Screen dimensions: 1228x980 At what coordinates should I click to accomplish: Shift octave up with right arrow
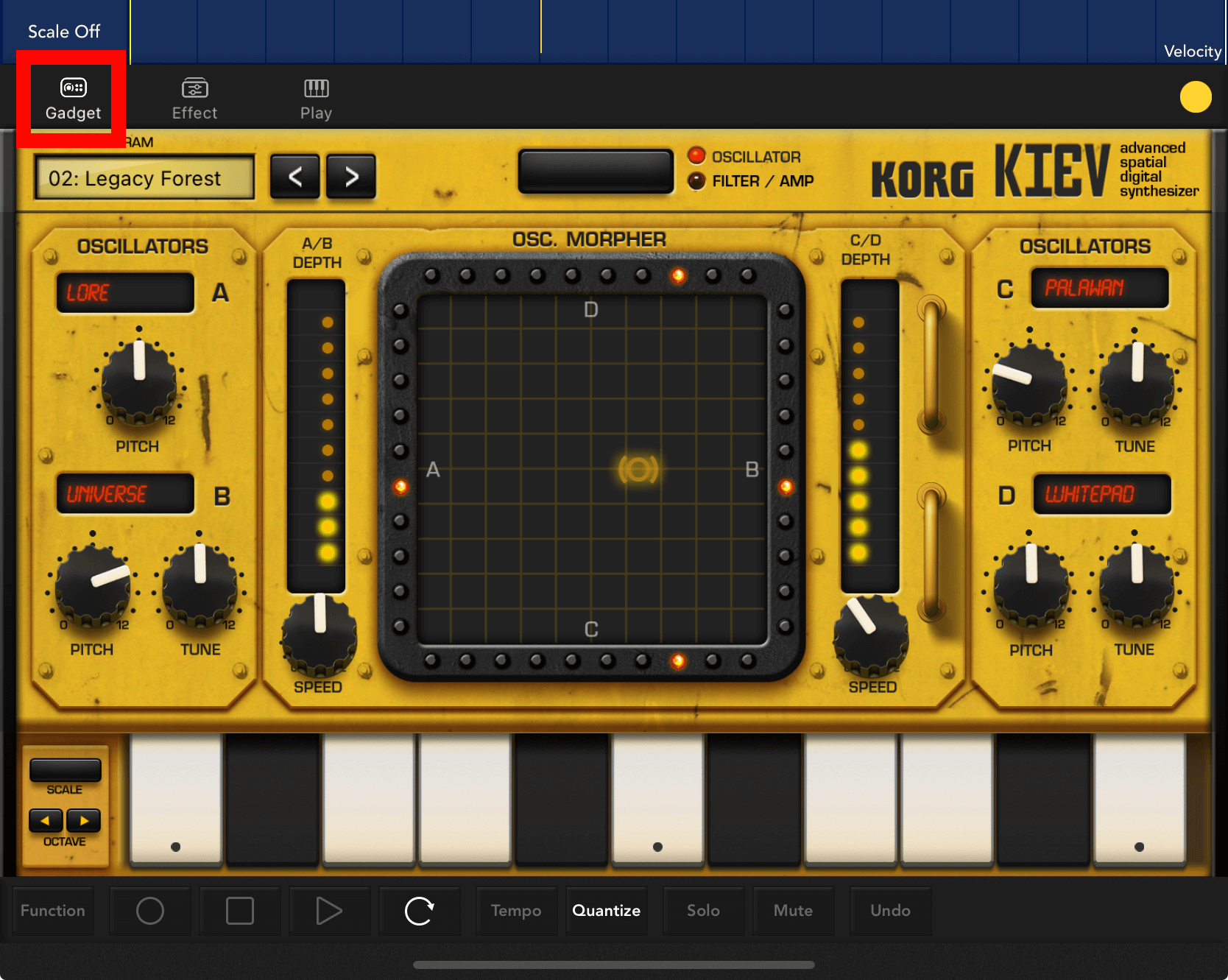[x=83, y=820]
